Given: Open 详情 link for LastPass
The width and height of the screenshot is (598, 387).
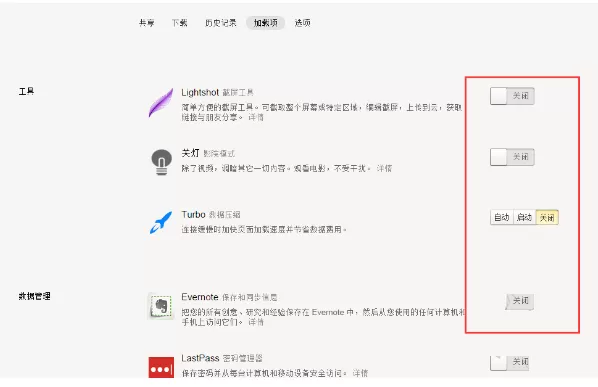Looking at the screenshot, I should coord(360,373).
